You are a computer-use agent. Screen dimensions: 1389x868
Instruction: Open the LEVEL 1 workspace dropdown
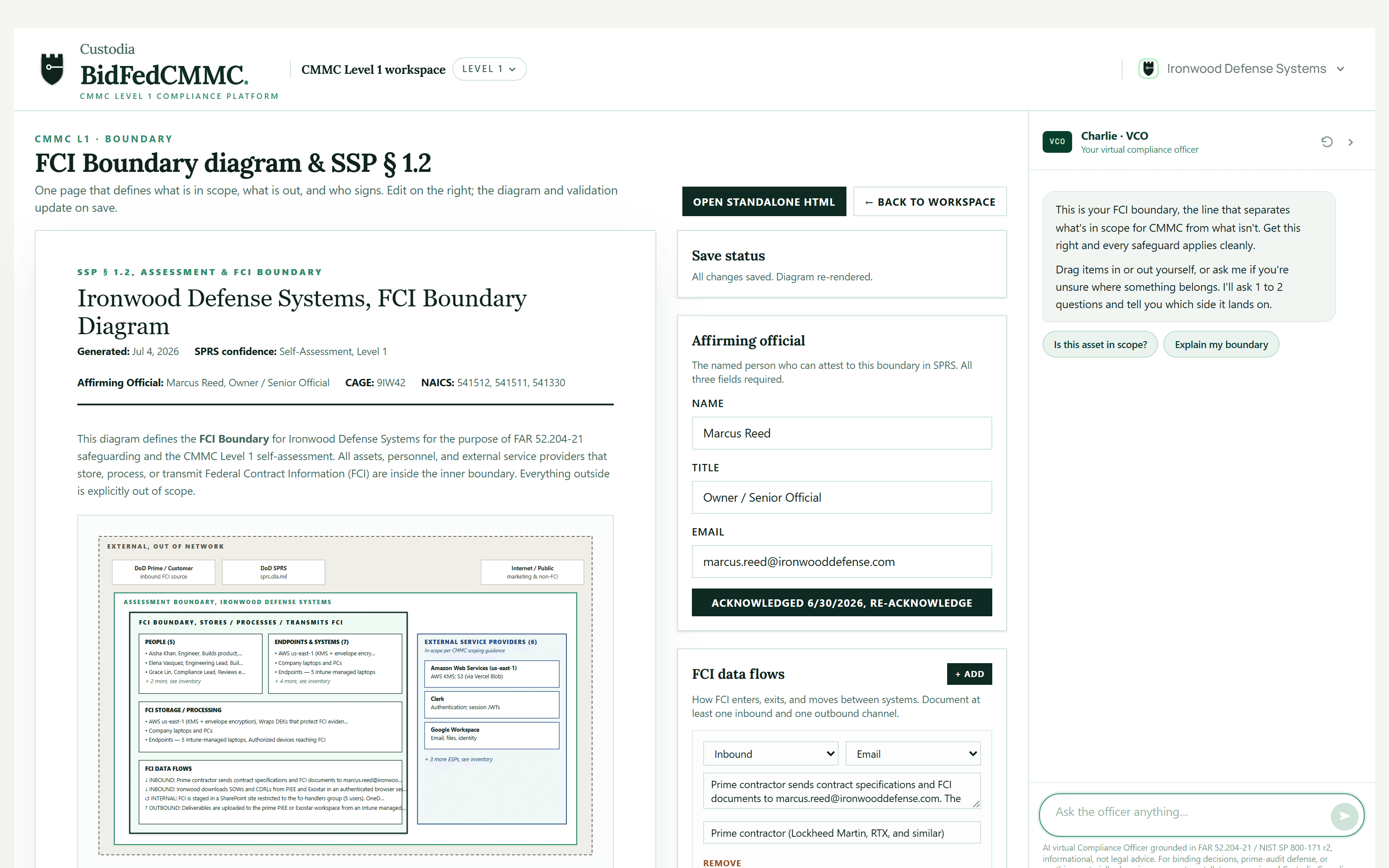point(489,69)
